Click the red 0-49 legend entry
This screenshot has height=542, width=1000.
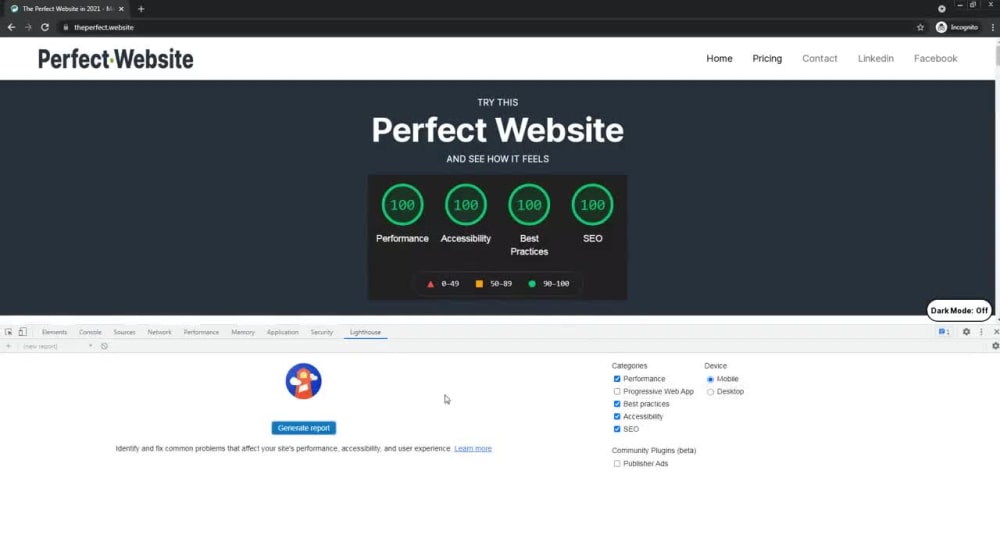tap(443, 284)
